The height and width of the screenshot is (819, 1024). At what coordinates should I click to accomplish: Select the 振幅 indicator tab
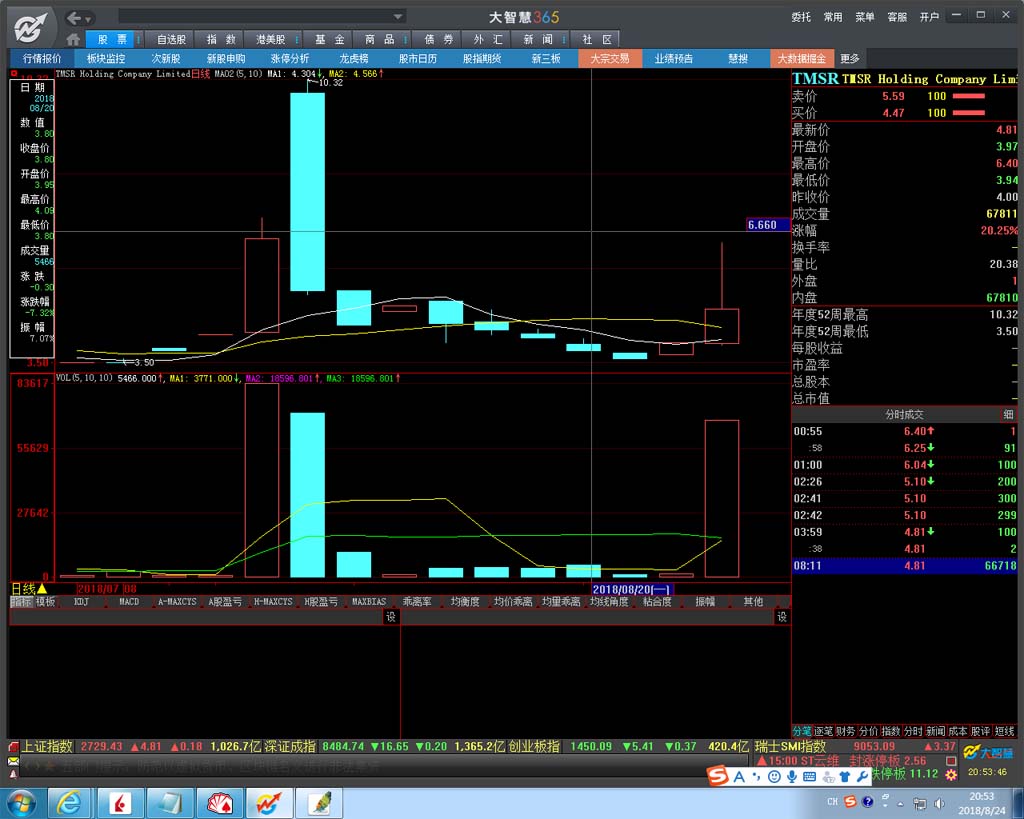point(705,602)
